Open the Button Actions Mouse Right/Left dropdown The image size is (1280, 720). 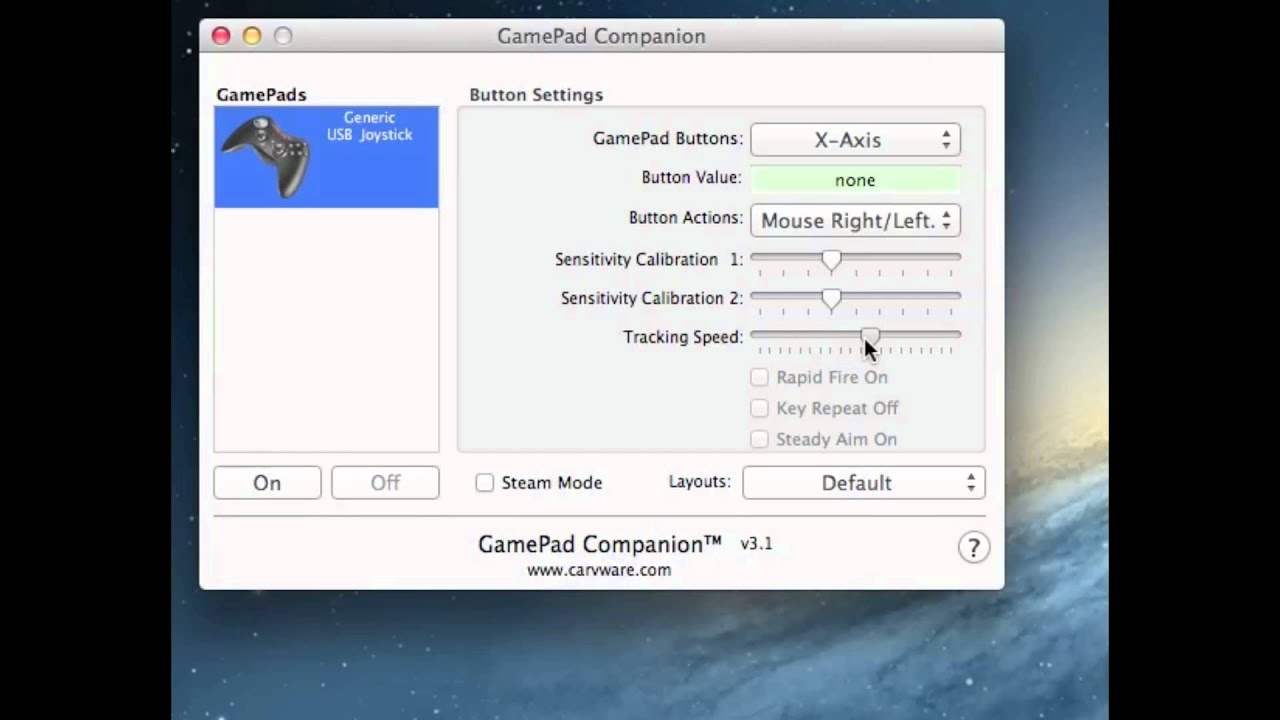coord(855,220)
